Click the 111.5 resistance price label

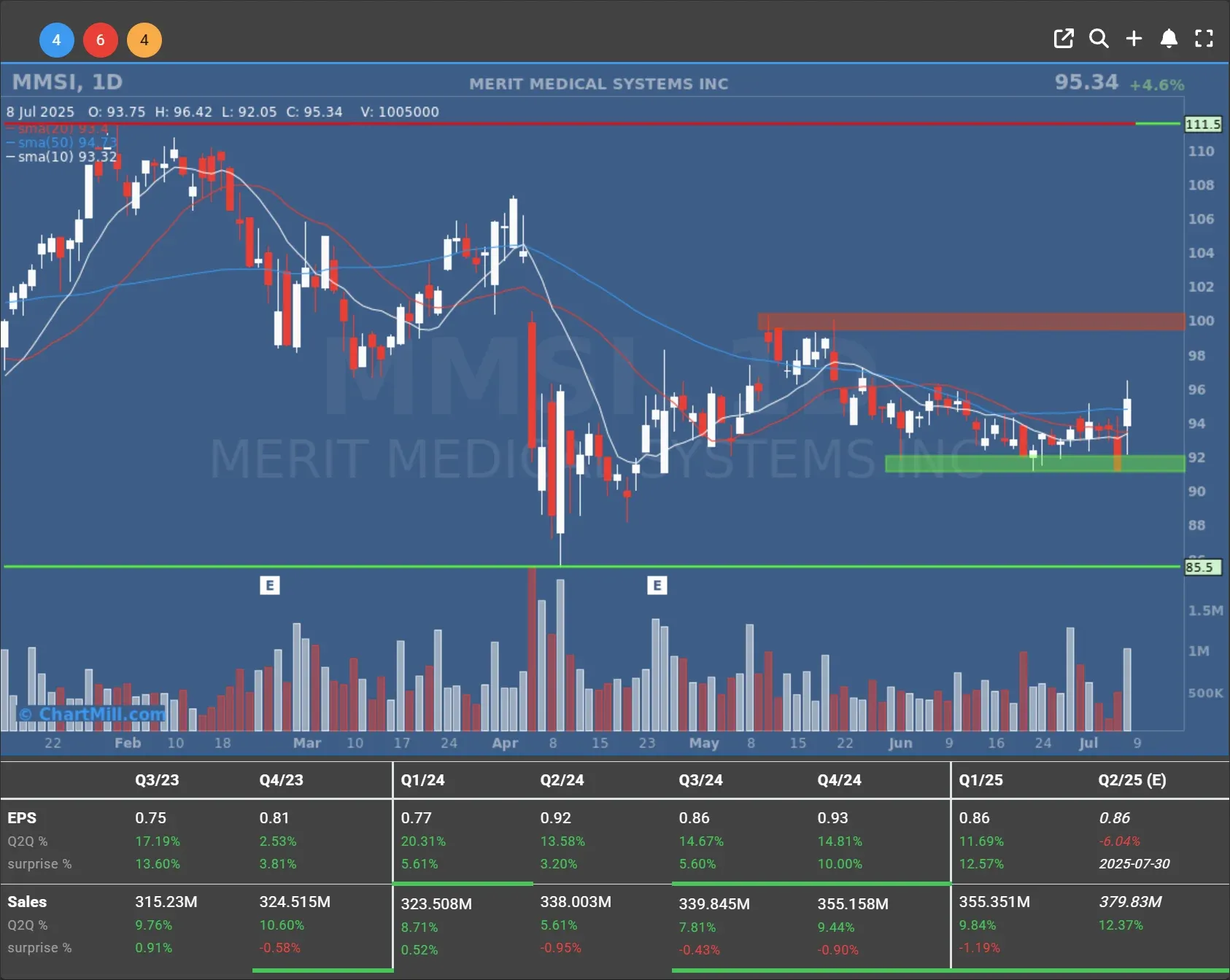coord(1202,124)
